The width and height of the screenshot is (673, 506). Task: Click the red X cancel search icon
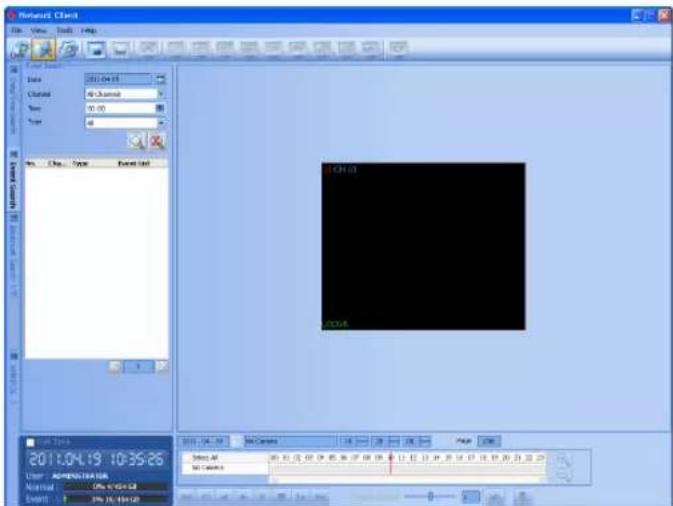click(x=157, y=141)
